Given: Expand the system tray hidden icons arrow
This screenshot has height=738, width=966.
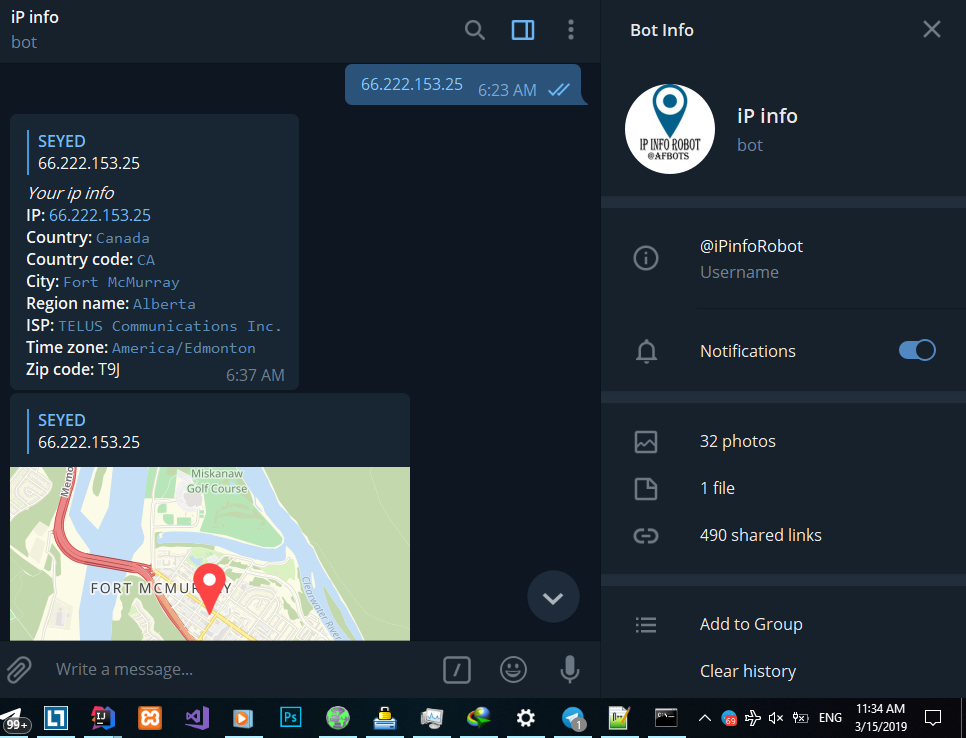Looking at the screenshot, I should tap(705, 718).
